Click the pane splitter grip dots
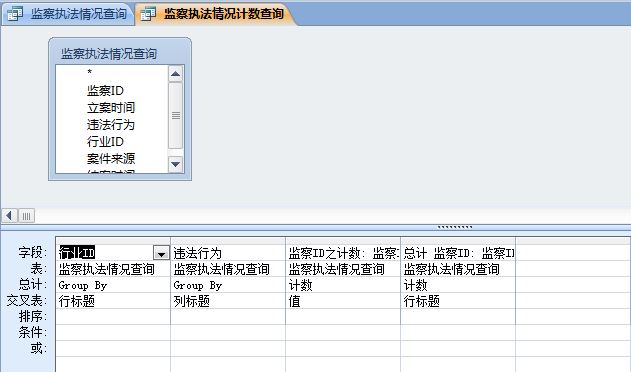Viewport: 631px width, 372px height. 455,227
